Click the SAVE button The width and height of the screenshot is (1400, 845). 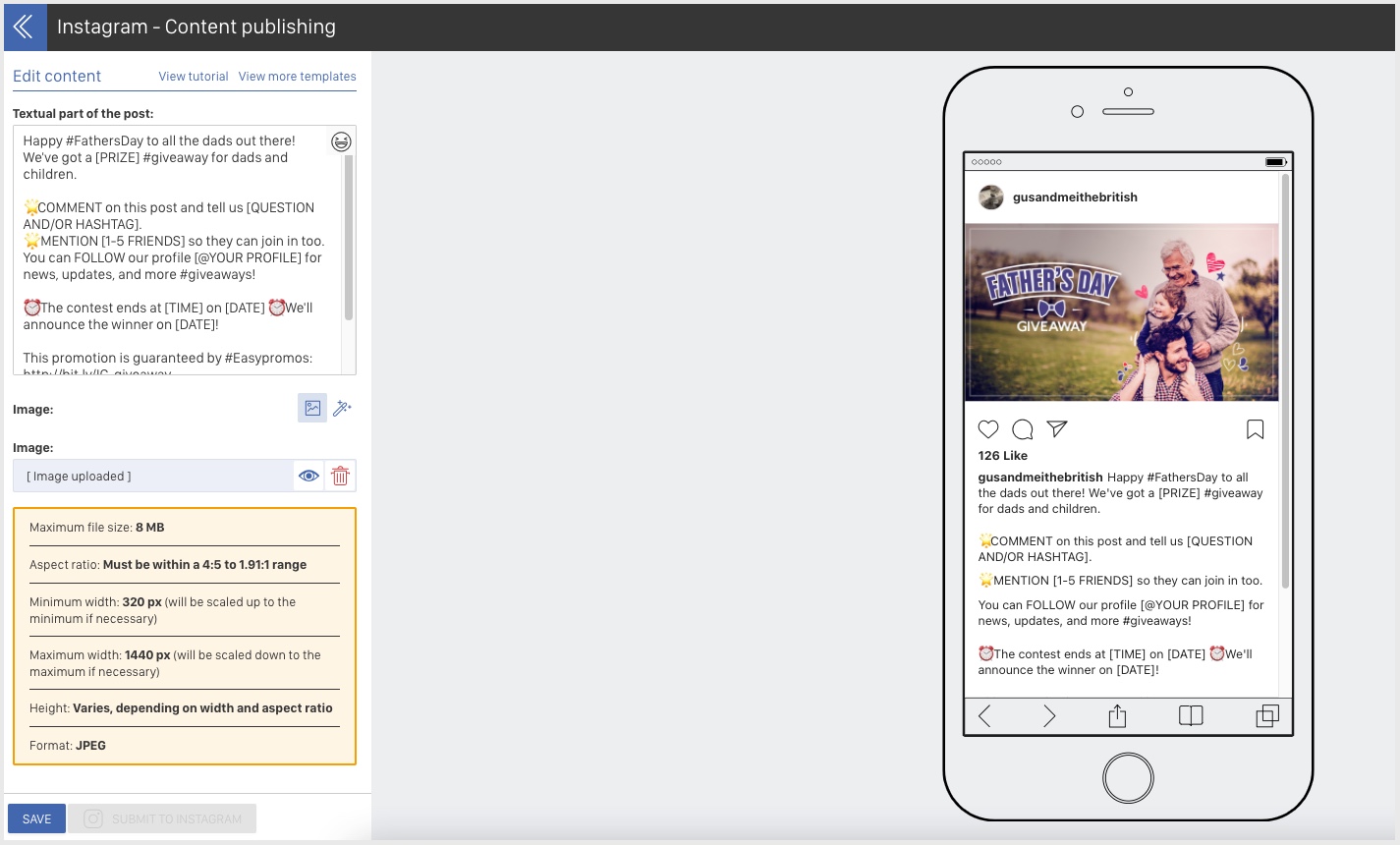click(36, 818)
